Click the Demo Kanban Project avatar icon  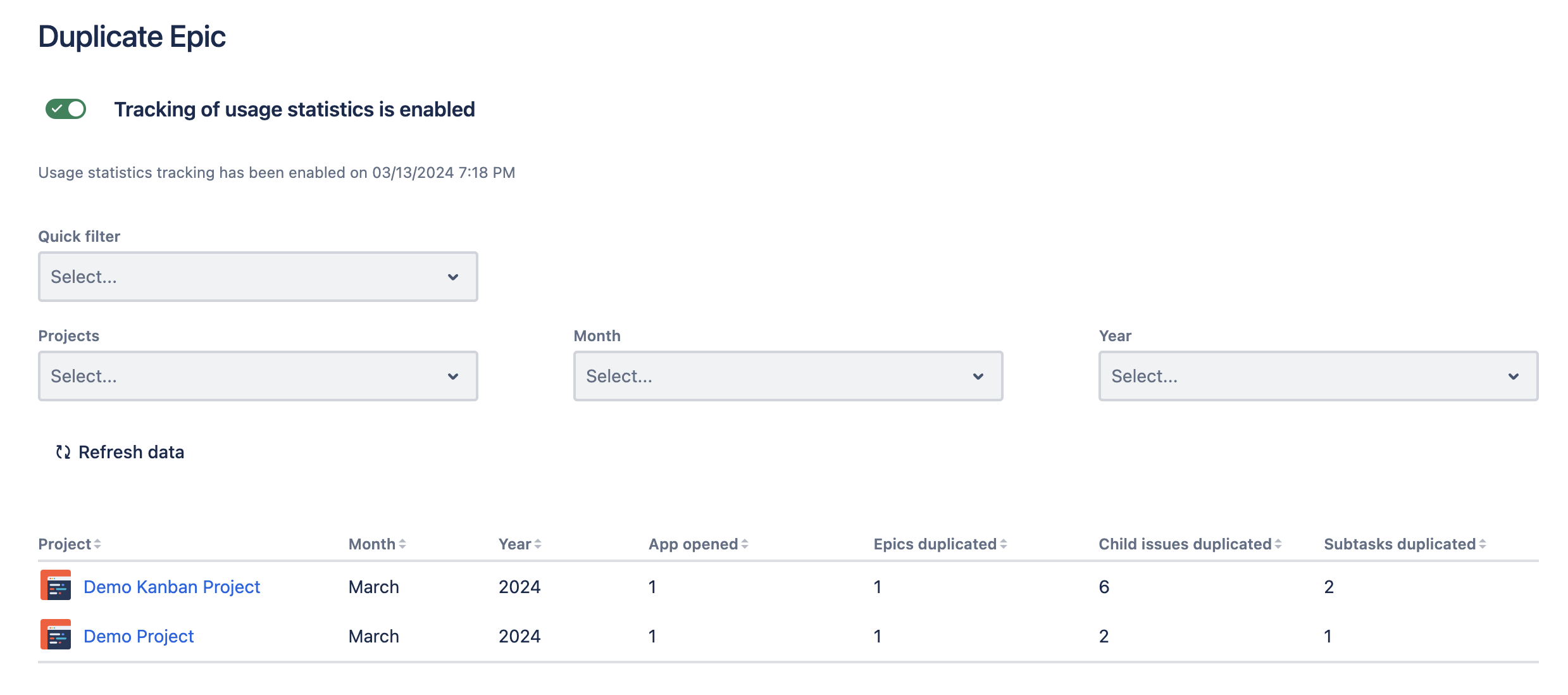click(56, 585)
